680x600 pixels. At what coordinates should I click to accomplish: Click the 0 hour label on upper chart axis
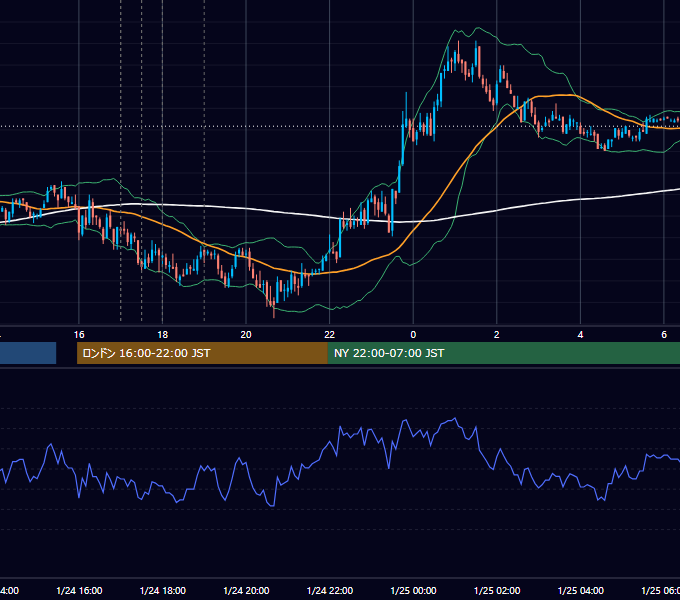pyautogui.click(x=413, y=335)
